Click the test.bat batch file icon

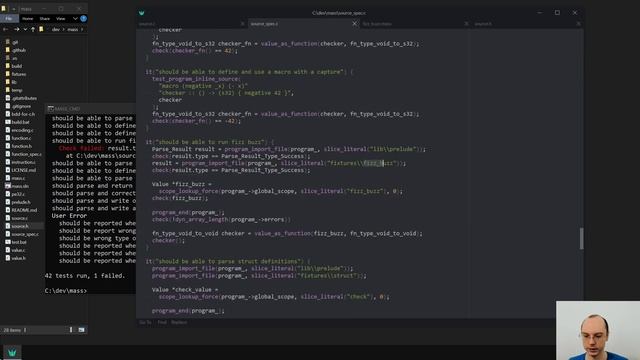(x=7, y=242)
